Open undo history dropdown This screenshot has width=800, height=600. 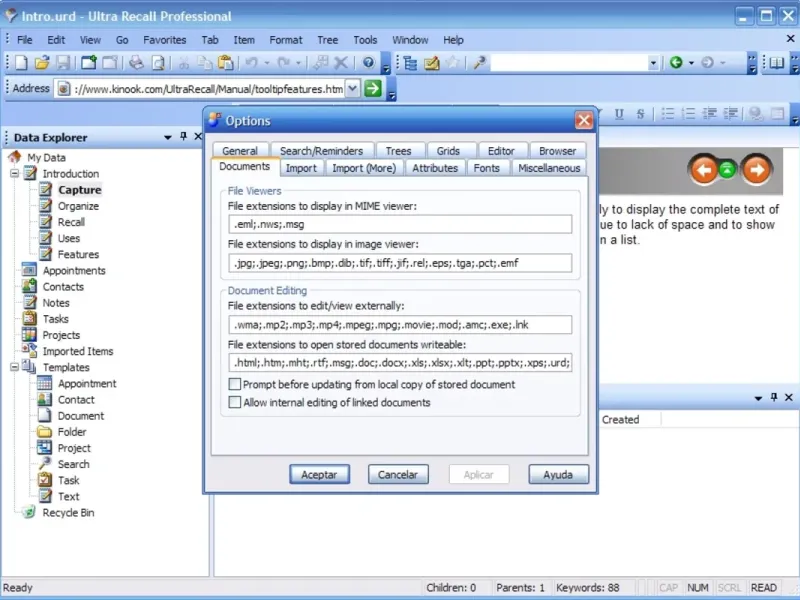click(267, 63)
